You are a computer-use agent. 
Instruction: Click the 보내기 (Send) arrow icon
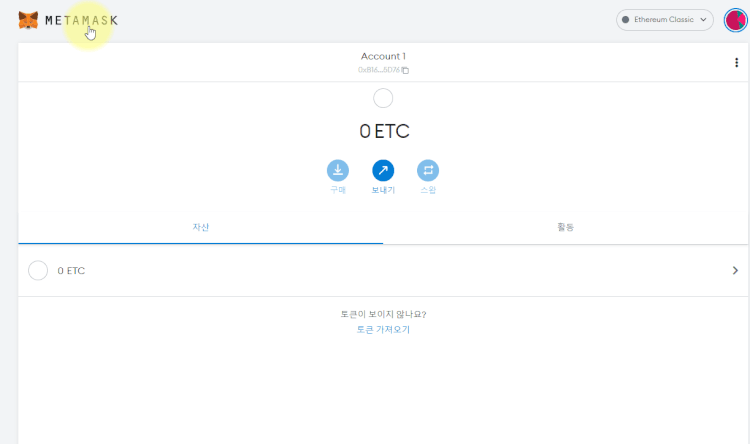383,170
